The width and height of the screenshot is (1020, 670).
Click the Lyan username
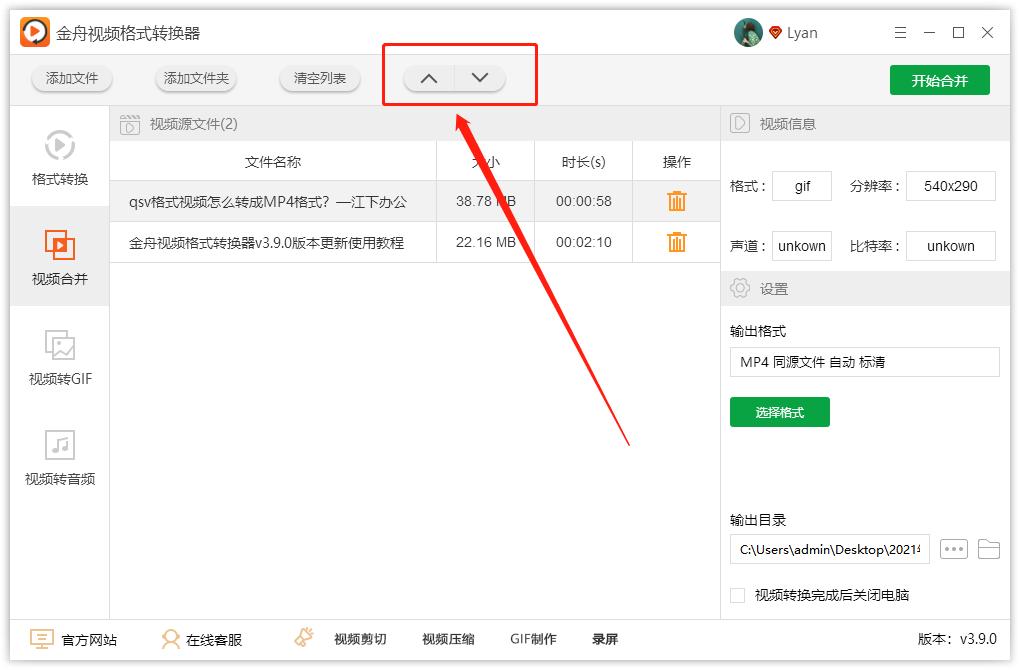(x=801, y=33)
